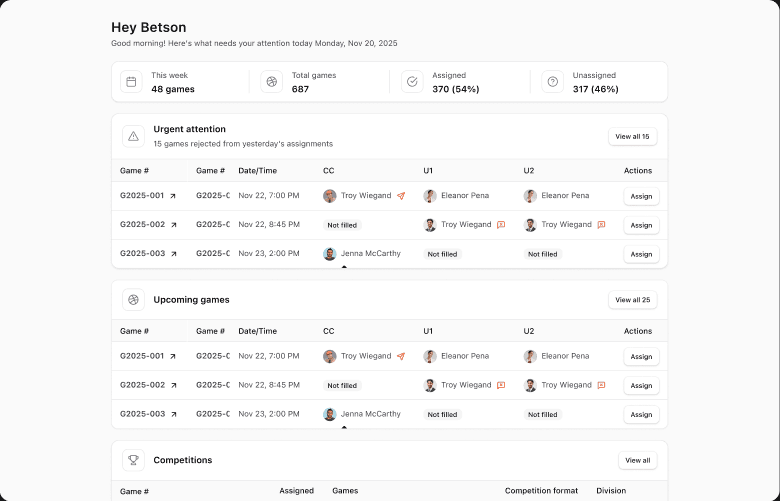This screenshot has height=501, width=780.
Task: Click Competition format column header
Action: [x=541, y=491]
